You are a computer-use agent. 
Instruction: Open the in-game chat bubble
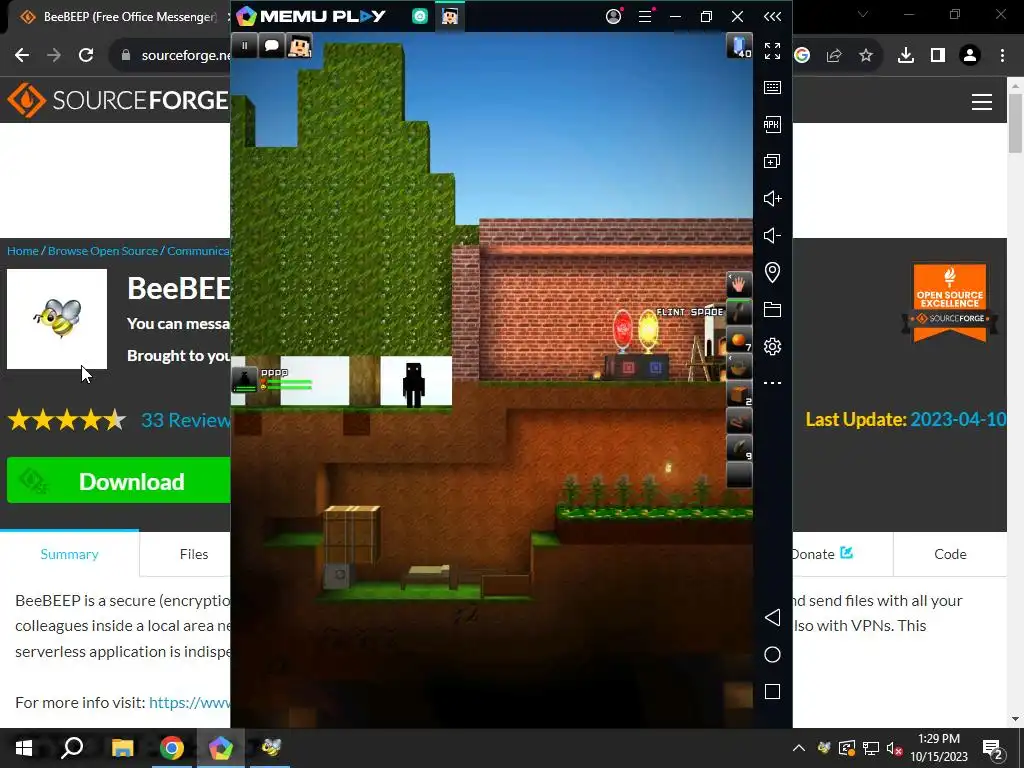click(272, 46)
